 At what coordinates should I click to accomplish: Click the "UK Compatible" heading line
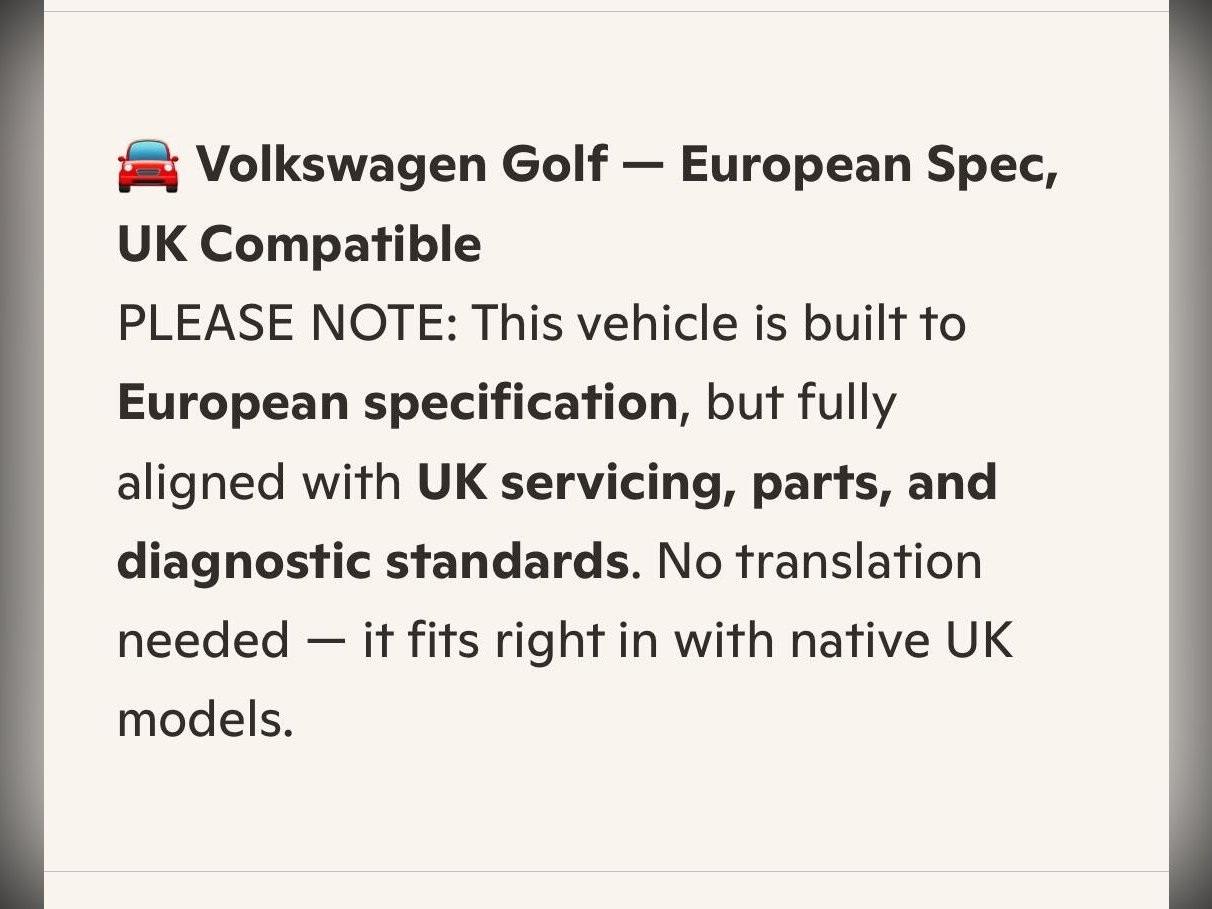[x=299, y=244]
